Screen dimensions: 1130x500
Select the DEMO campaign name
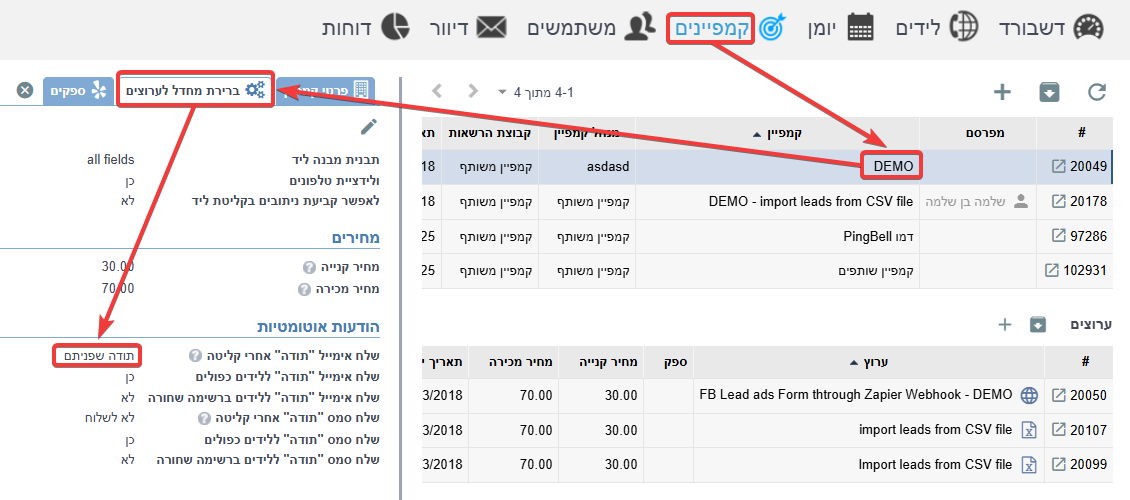point(893,167)
